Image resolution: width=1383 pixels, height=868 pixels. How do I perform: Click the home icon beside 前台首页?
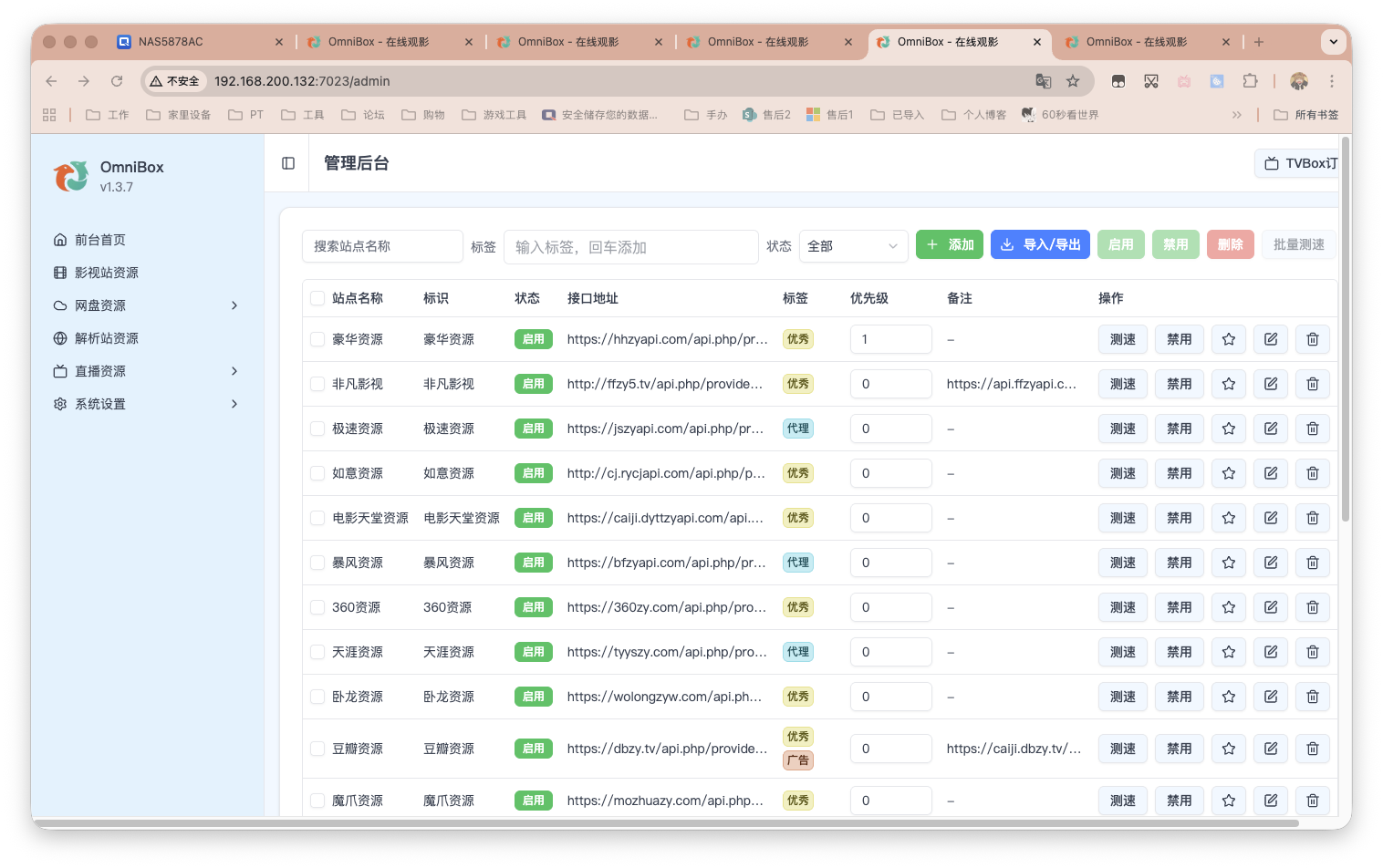pyautogui.click(x=59, y=239)
